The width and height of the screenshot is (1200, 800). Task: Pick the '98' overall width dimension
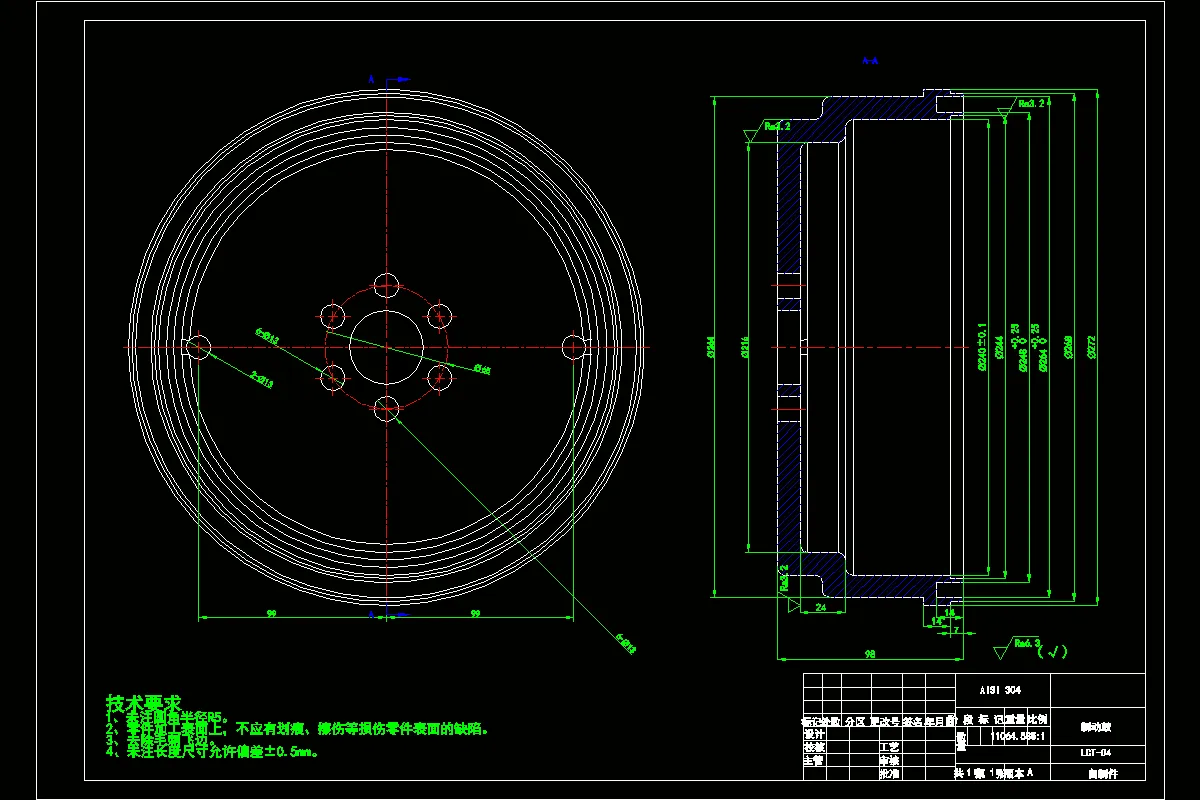point(869,654)
